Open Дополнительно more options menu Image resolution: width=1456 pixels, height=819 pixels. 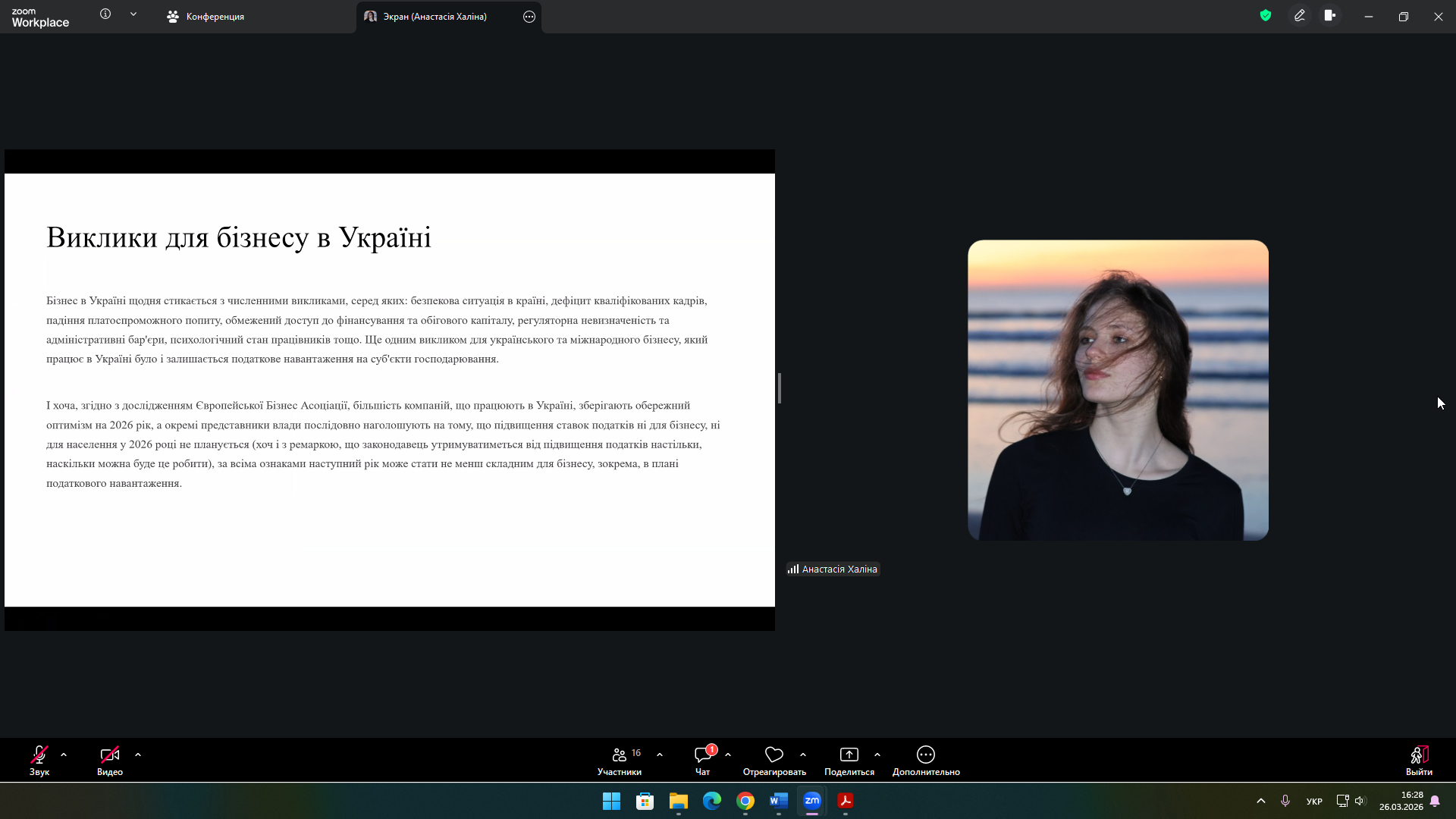click(x=925, y=760)
